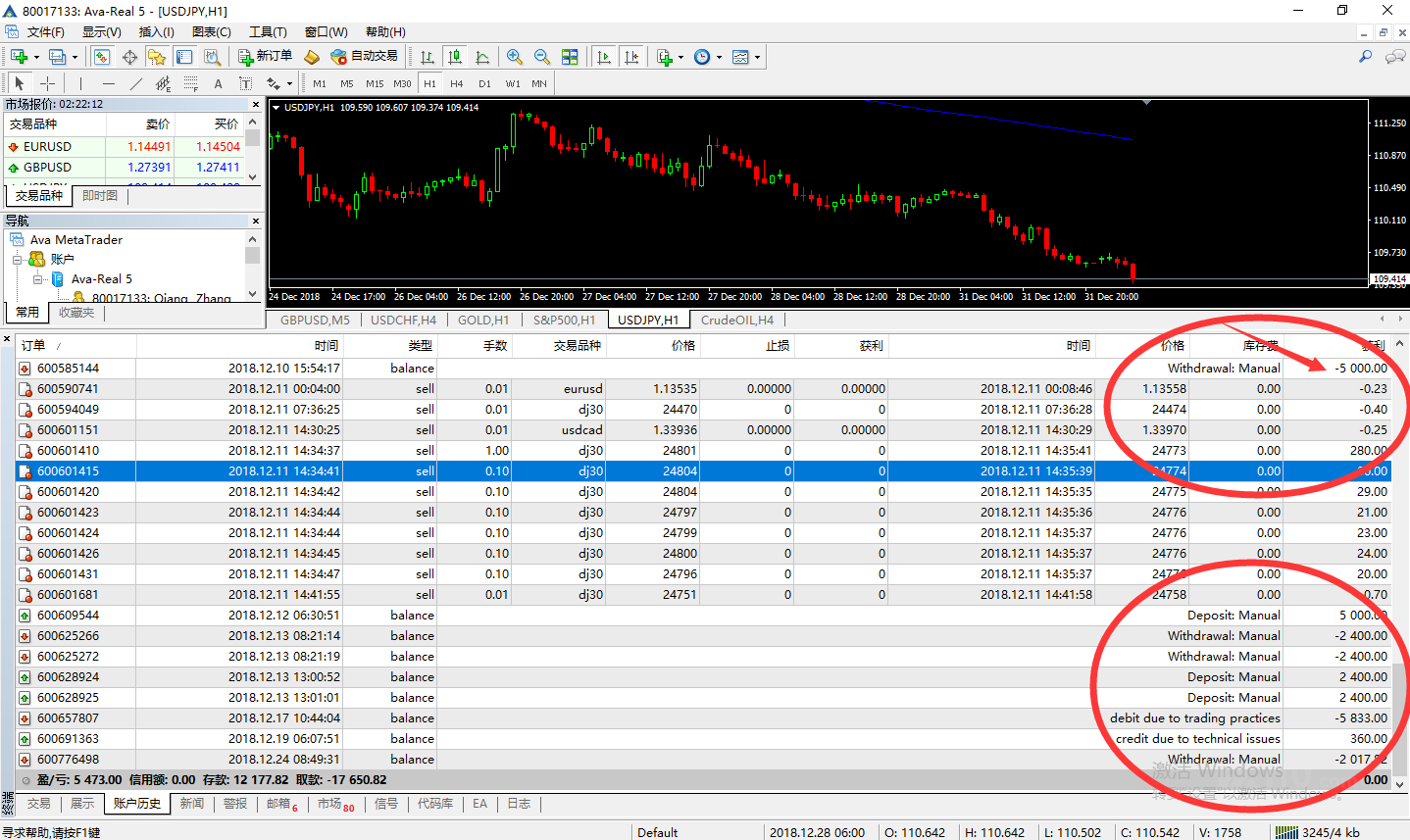The width and height of the screenshot is (1410, 840).
Task: Switch to the CrudeOIL,H4 chart tab
Action: coord(737,320)
